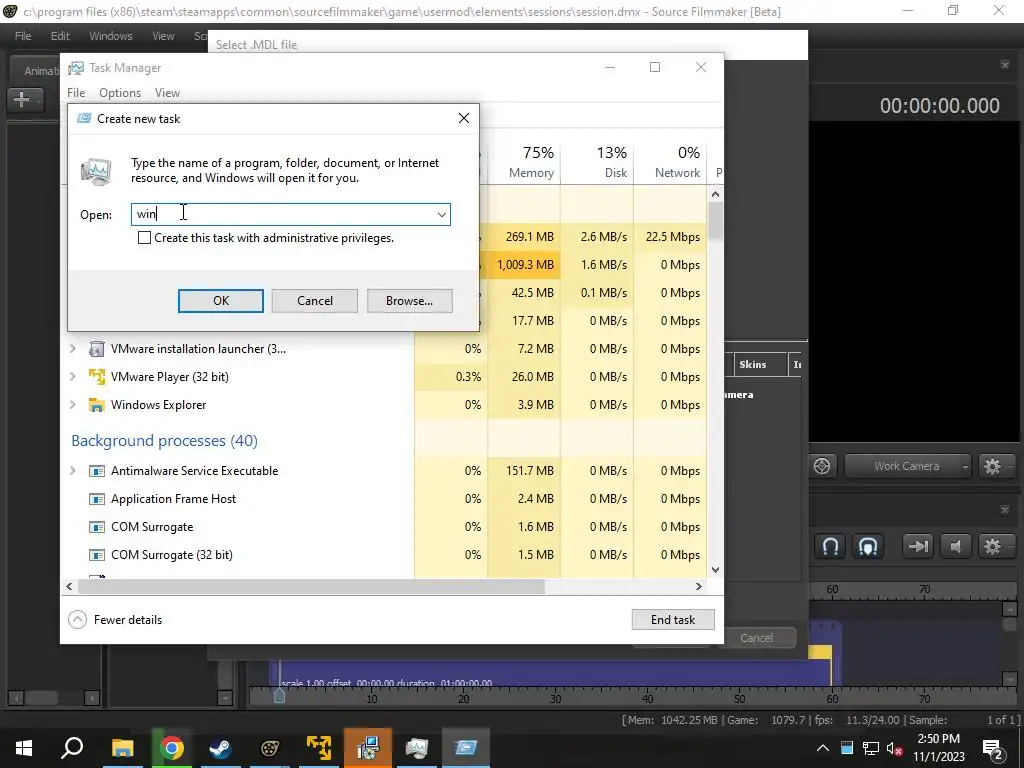Click the COM Surrogate process icon
This screenshot has height=768, width=1024.
click(97, 527)
